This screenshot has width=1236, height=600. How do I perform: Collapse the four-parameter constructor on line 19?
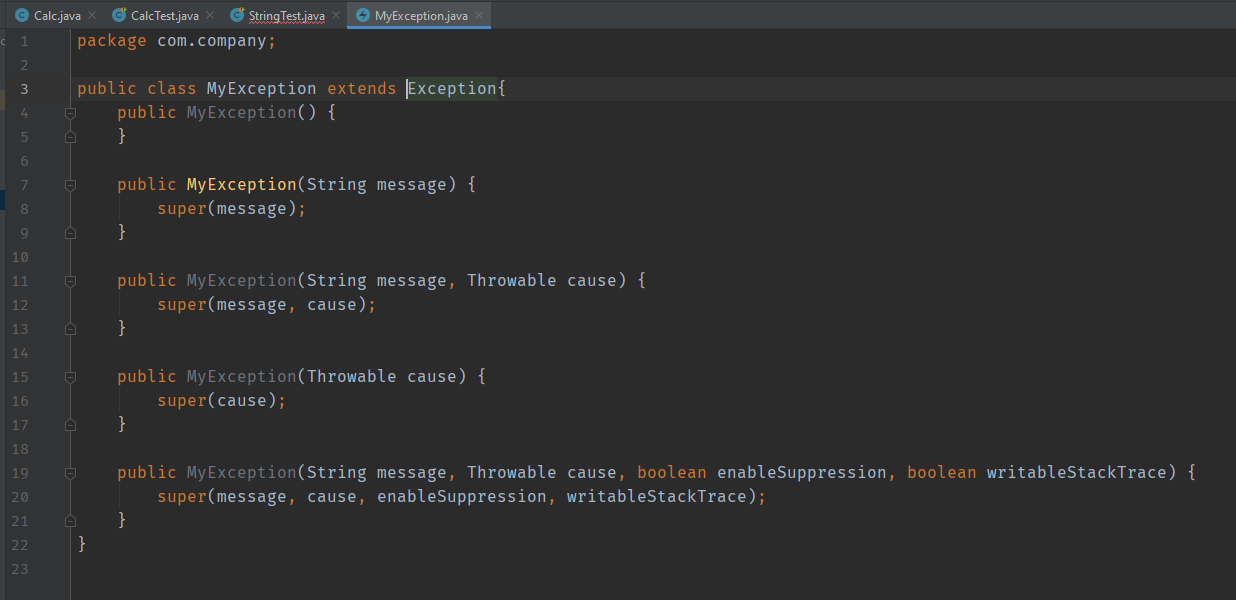pyautogui.click(x=70, y=473)
